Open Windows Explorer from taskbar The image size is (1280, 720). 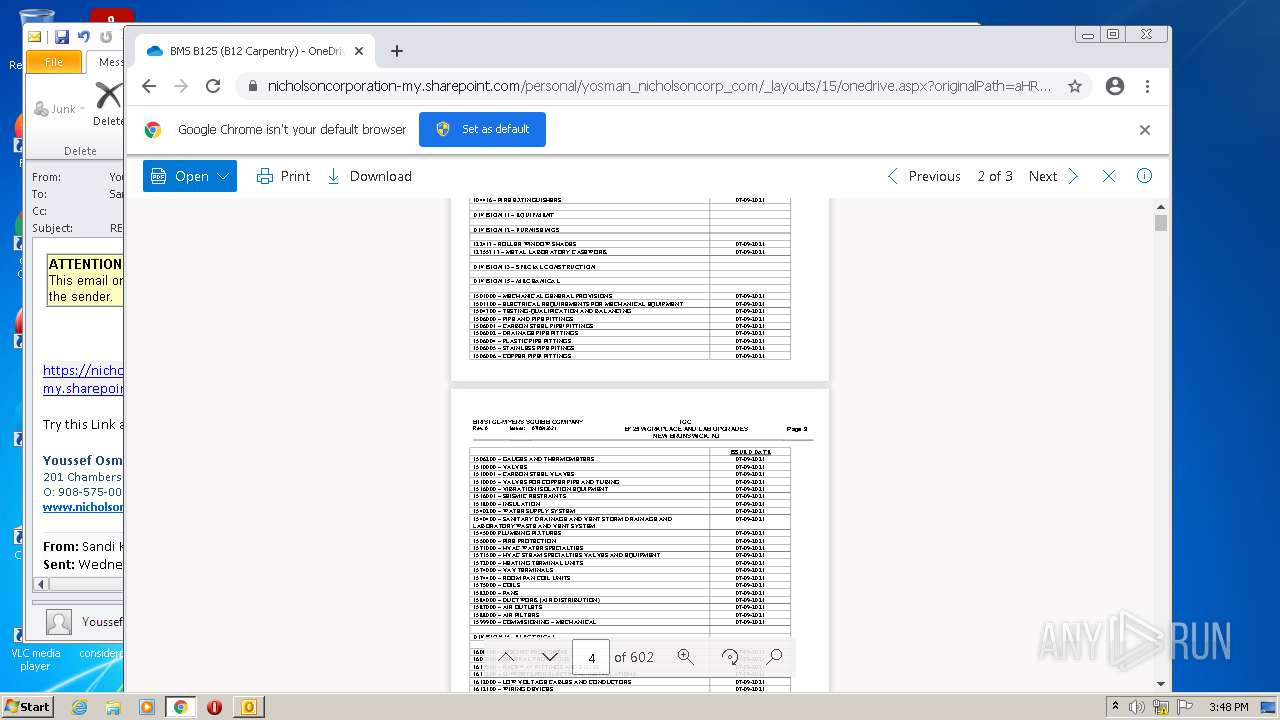113,707
